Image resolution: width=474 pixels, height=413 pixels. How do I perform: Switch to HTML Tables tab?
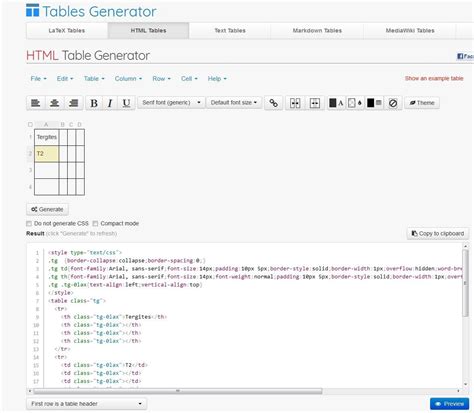tap(148, 31)
